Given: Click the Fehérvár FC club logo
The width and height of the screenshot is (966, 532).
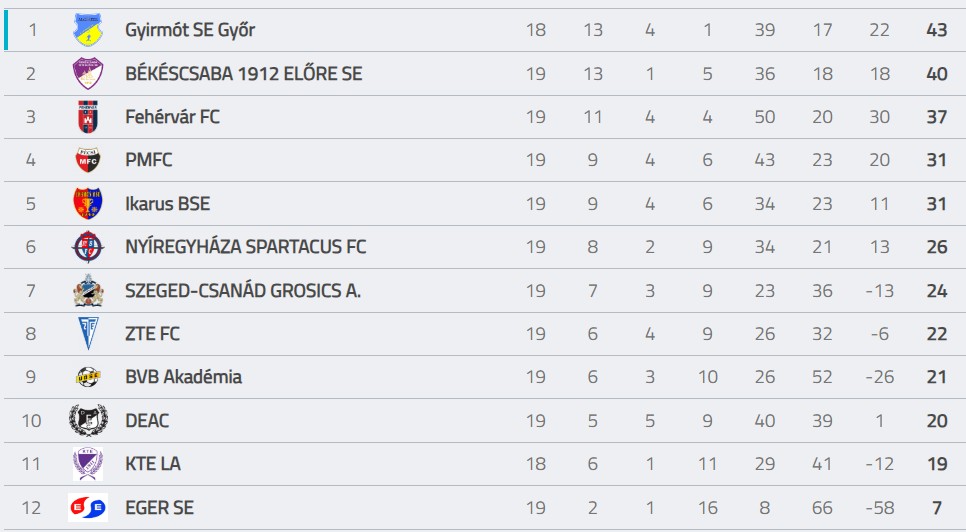Looking at the screenshot, I should pos(88,116).
